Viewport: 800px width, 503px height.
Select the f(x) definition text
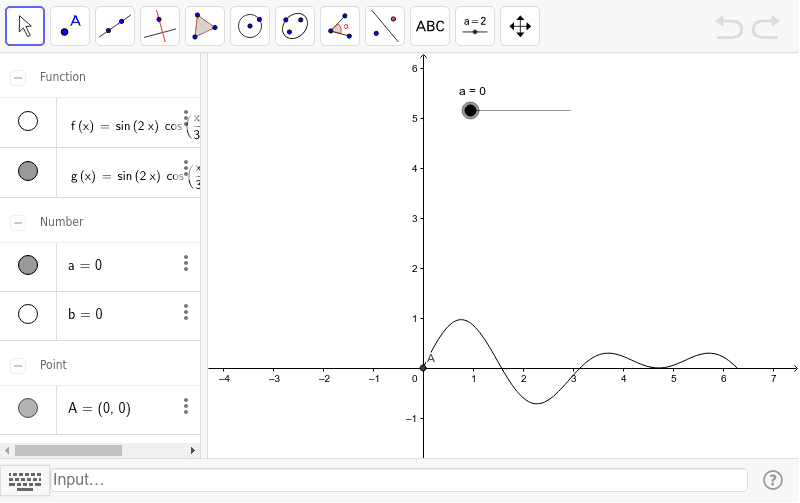135,125
